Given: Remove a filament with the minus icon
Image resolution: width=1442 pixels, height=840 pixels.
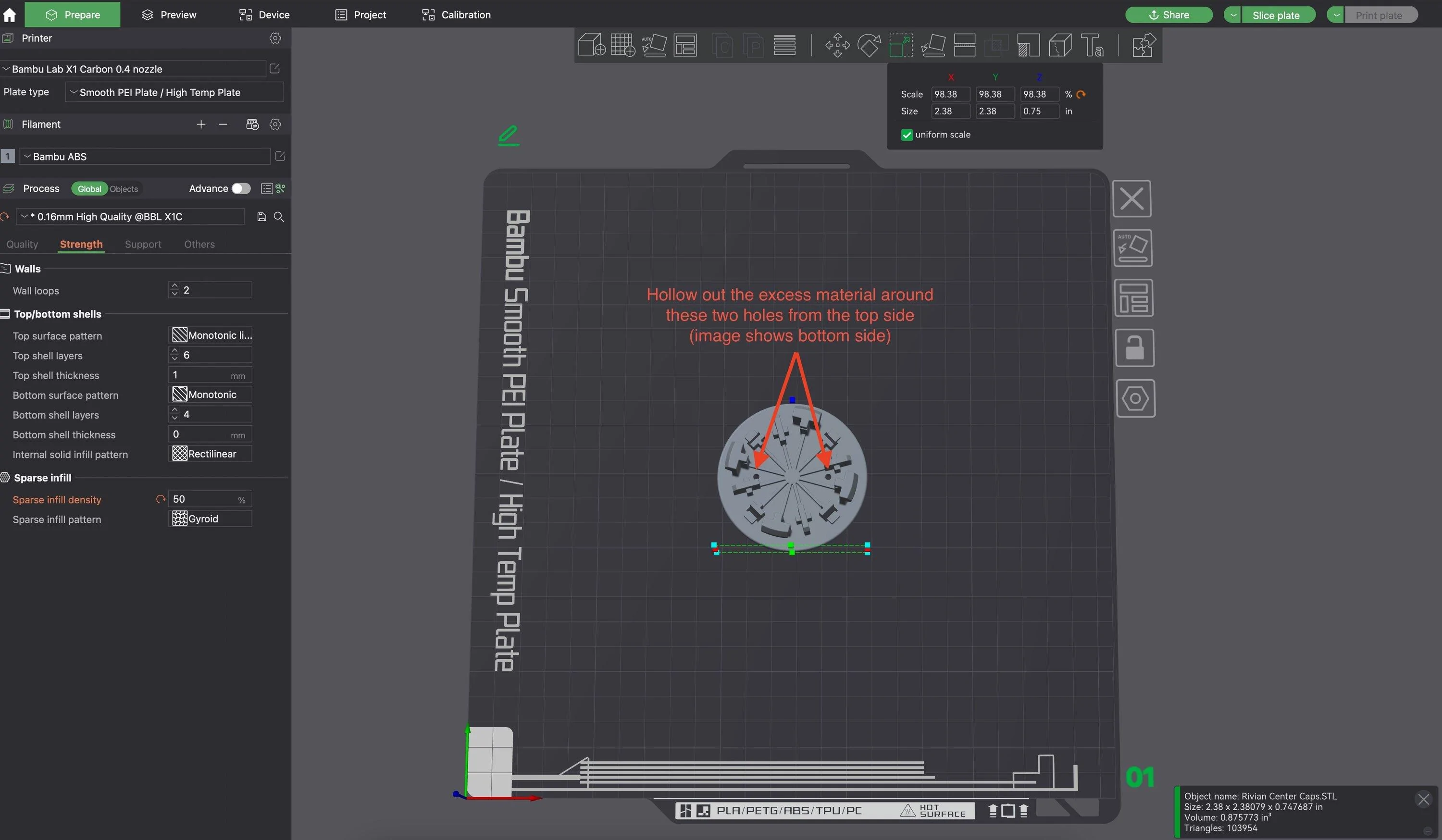Looking at the screenshot, I should [223, 124].
